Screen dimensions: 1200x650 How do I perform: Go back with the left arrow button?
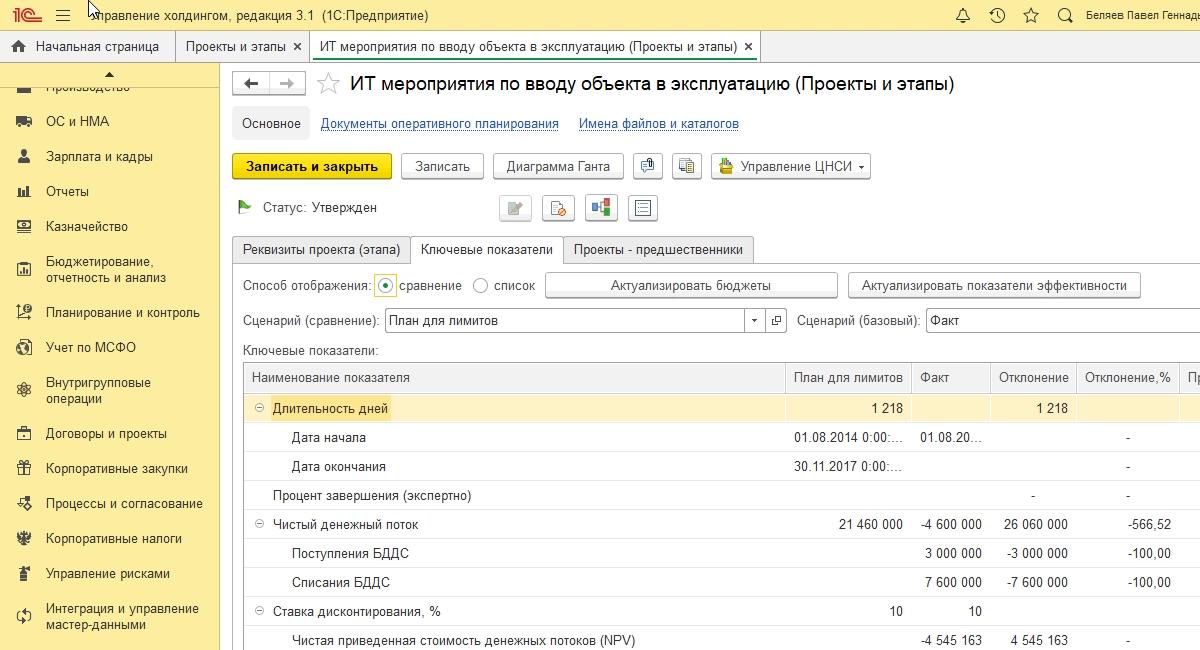click(x=251, y=84)
